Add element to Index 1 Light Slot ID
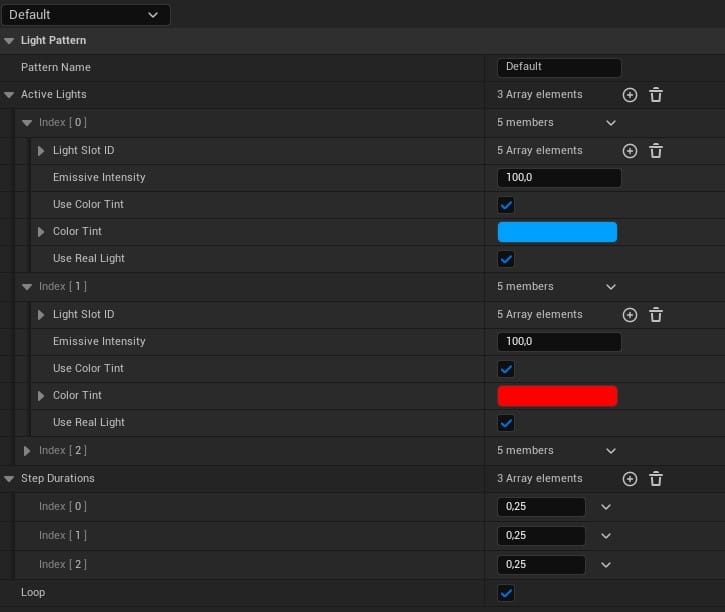 pos(630,315)
